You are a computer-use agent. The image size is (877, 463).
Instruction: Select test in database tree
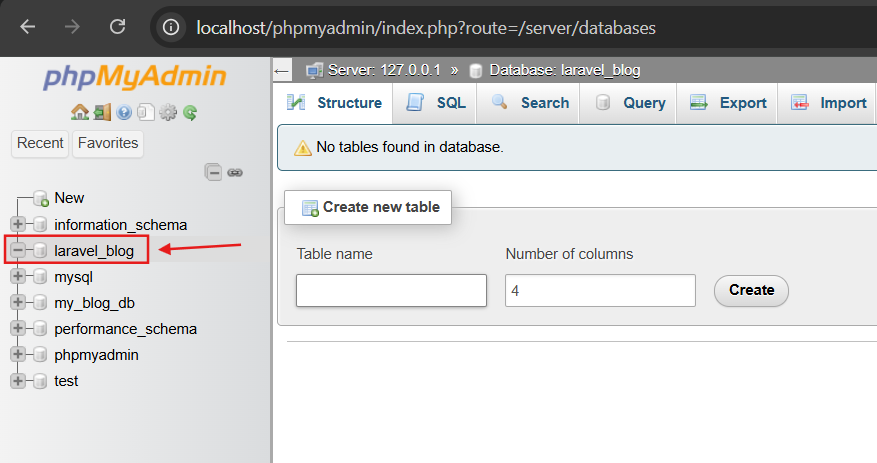[66, 381]
